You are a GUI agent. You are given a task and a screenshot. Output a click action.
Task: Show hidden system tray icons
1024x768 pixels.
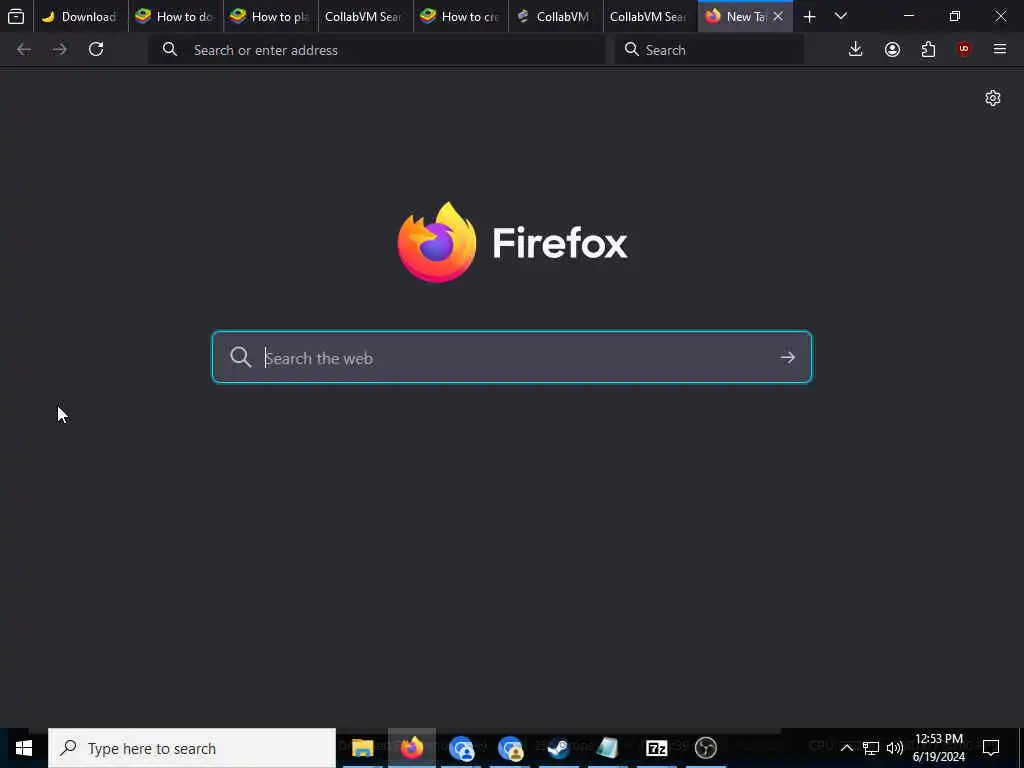[846, 748]
